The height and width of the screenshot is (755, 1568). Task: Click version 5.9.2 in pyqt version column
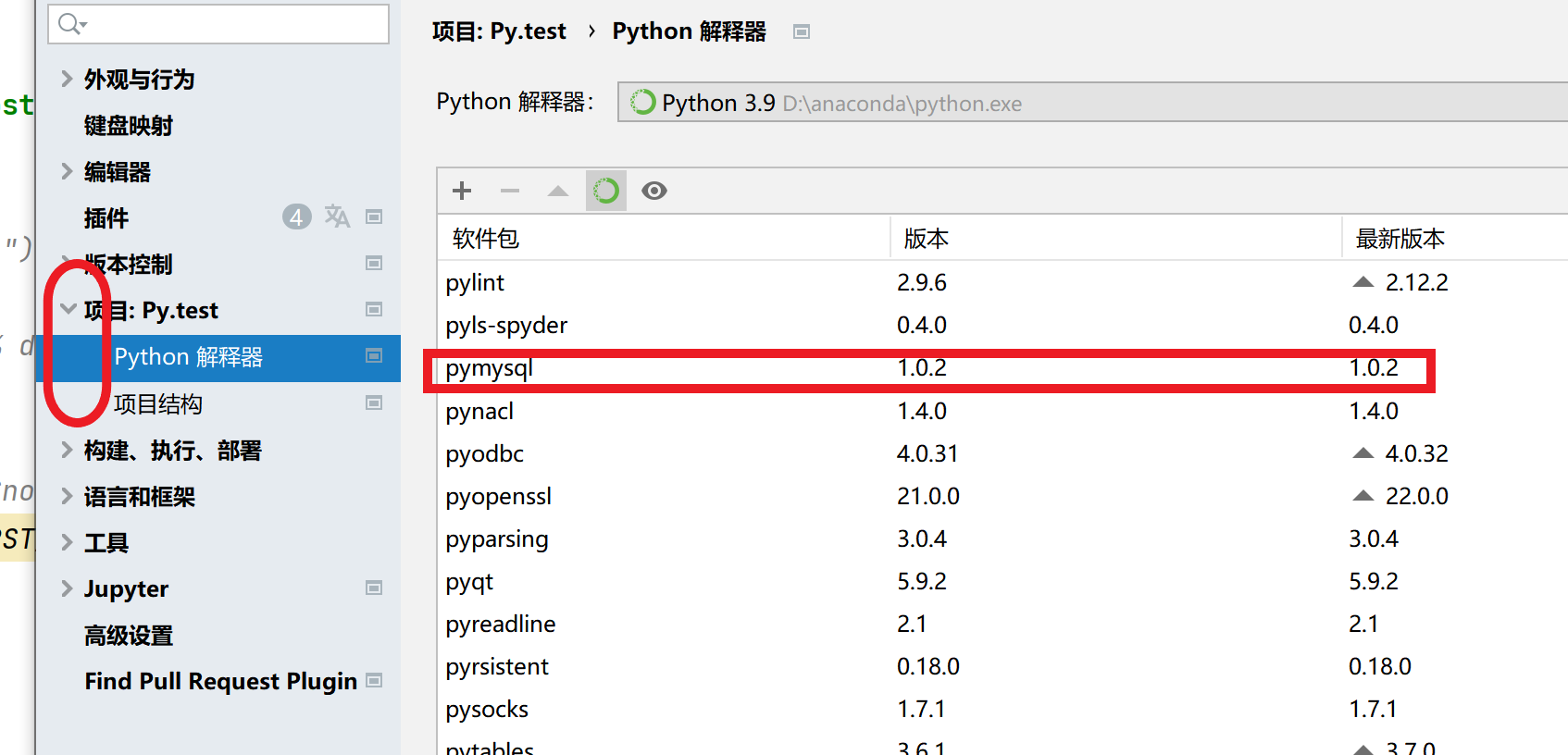tap(922, 581)
